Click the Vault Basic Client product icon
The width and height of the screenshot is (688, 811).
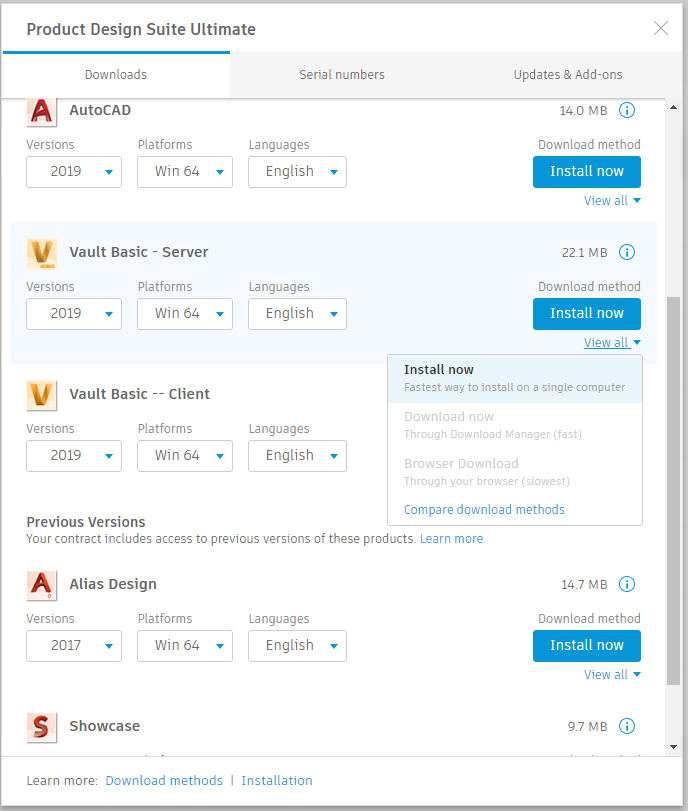click(x=41, y=395)
